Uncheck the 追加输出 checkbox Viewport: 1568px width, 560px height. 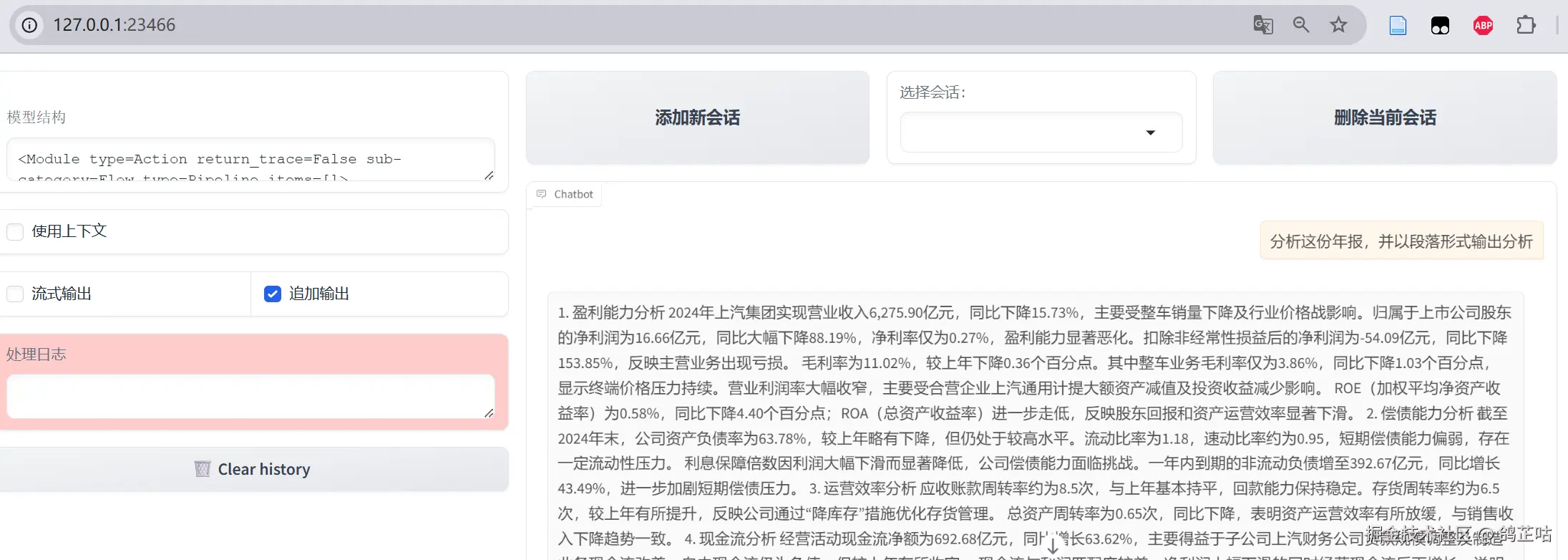pyautogui.click(x=273, y=294)
